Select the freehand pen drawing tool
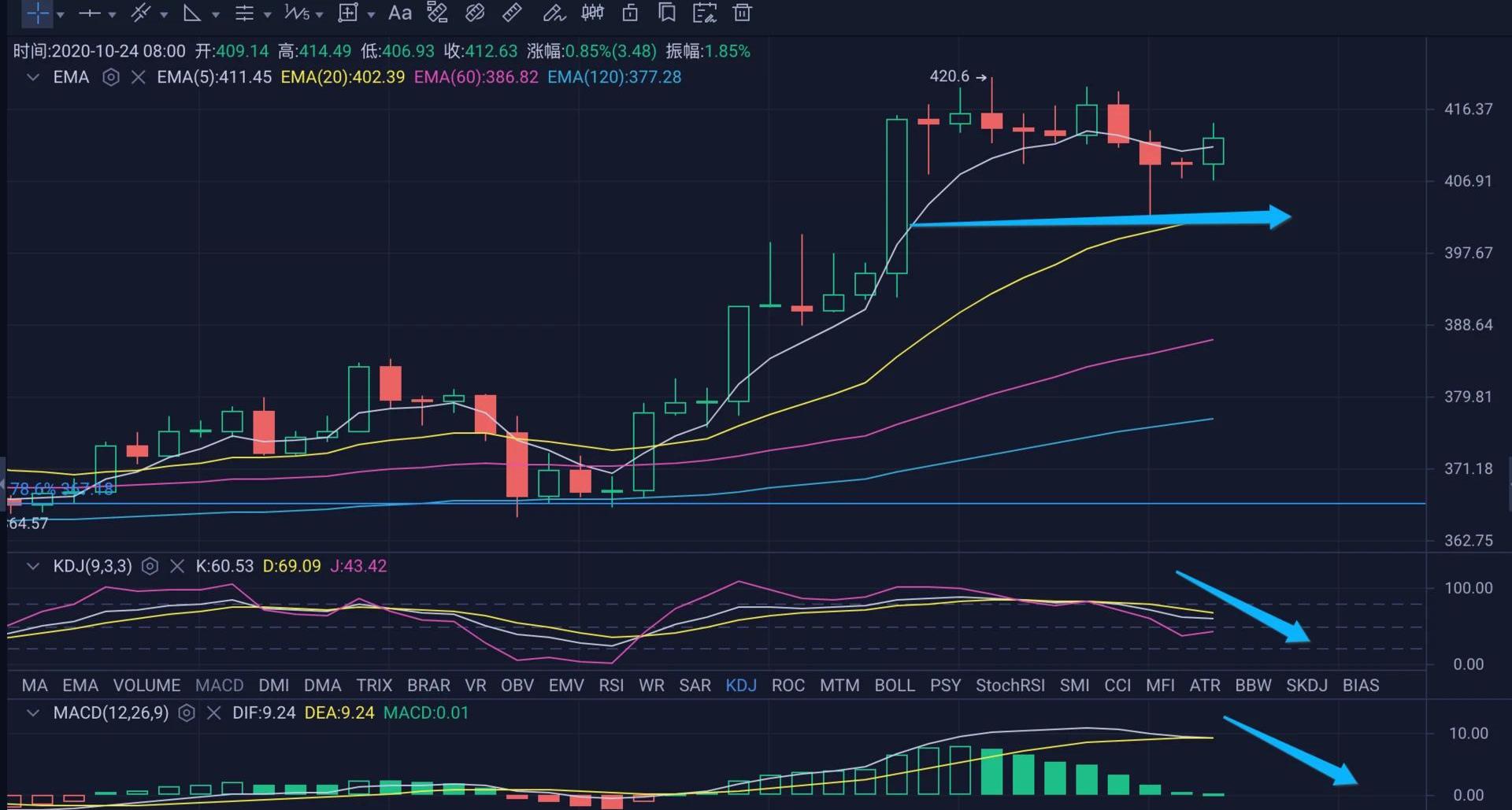 click(554, 13)
